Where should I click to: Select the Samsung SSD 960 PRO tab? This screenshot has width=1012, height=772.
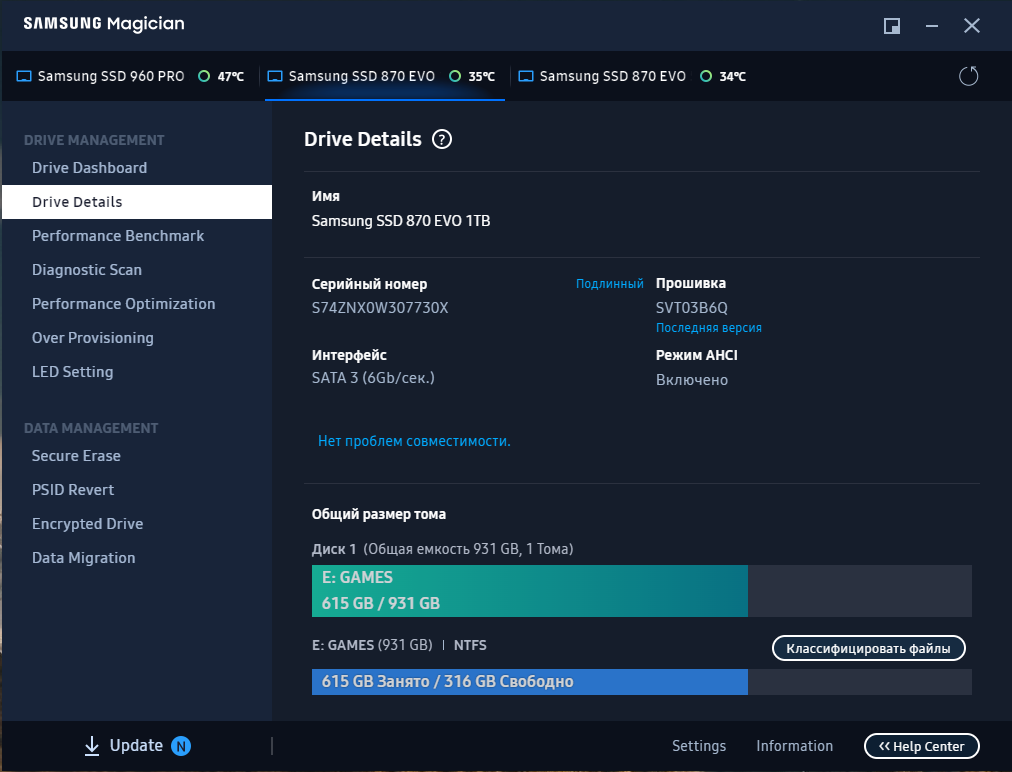[x=130, y=76]
